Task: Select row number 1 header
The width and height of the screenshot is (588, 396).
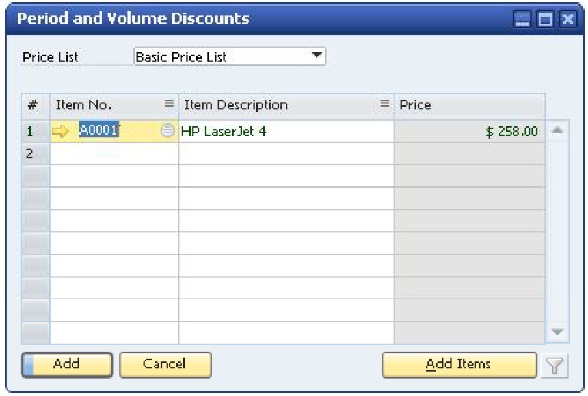Action: point(36,131)
